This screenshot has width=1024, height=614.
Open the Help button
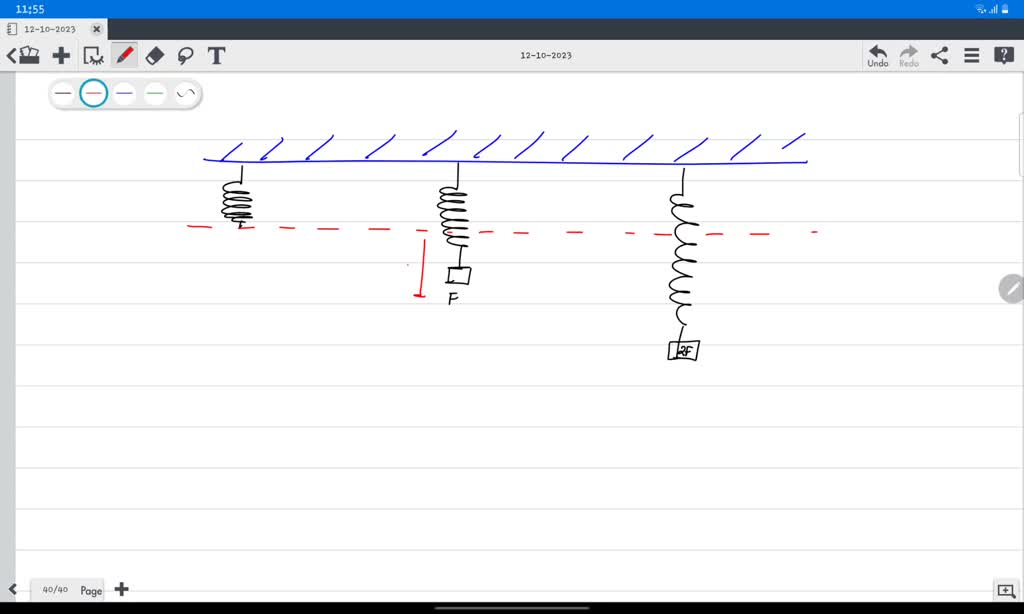tap(1004, 56)
